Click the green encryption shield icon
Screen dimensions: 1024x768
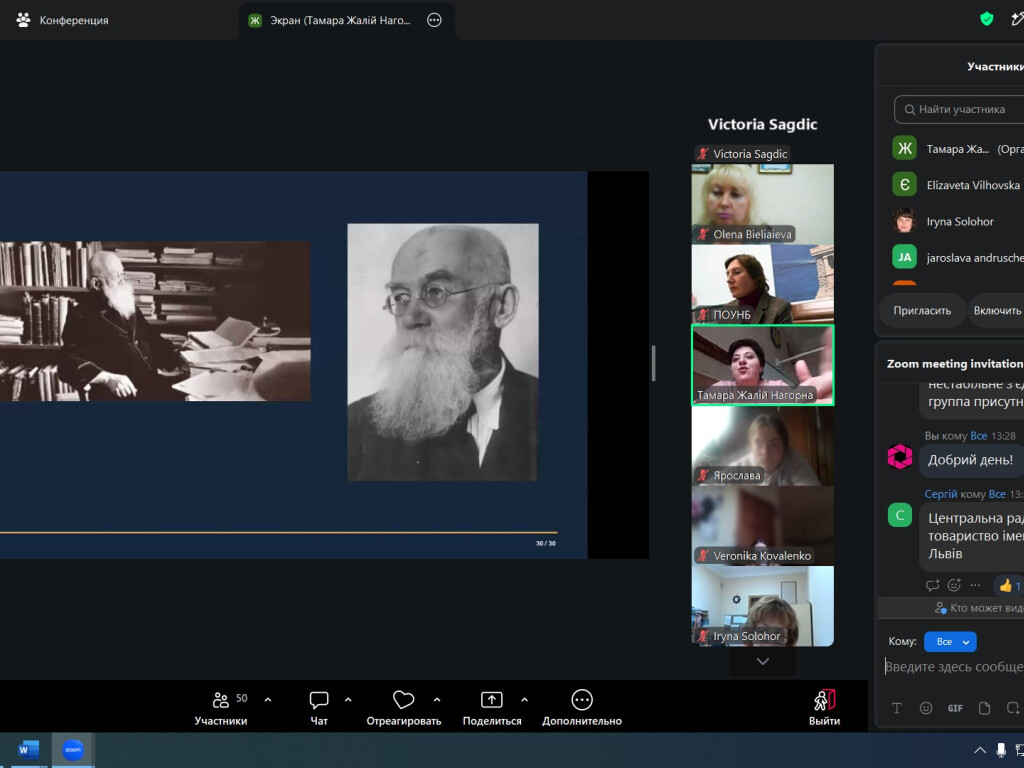click(987, 20)
